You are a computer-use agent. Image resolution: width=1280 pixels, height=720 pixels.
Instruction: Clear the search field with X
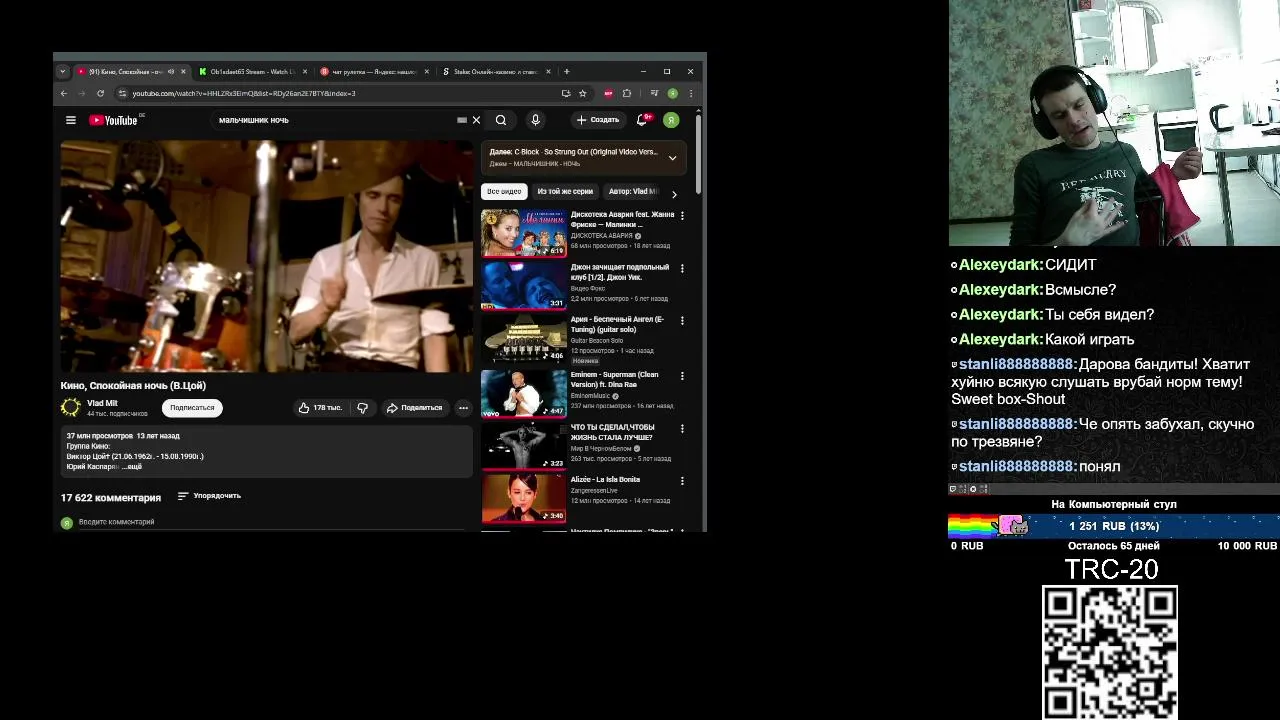476,120
